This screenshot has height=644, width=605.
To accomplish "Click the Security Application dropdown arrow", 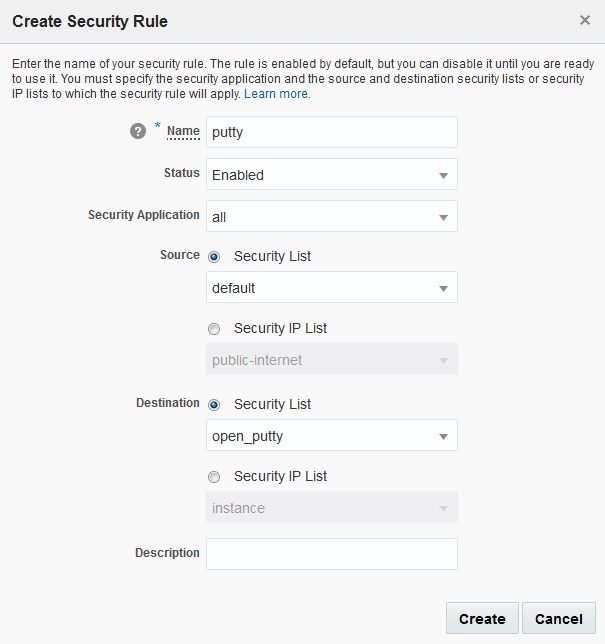I will 443,217.
